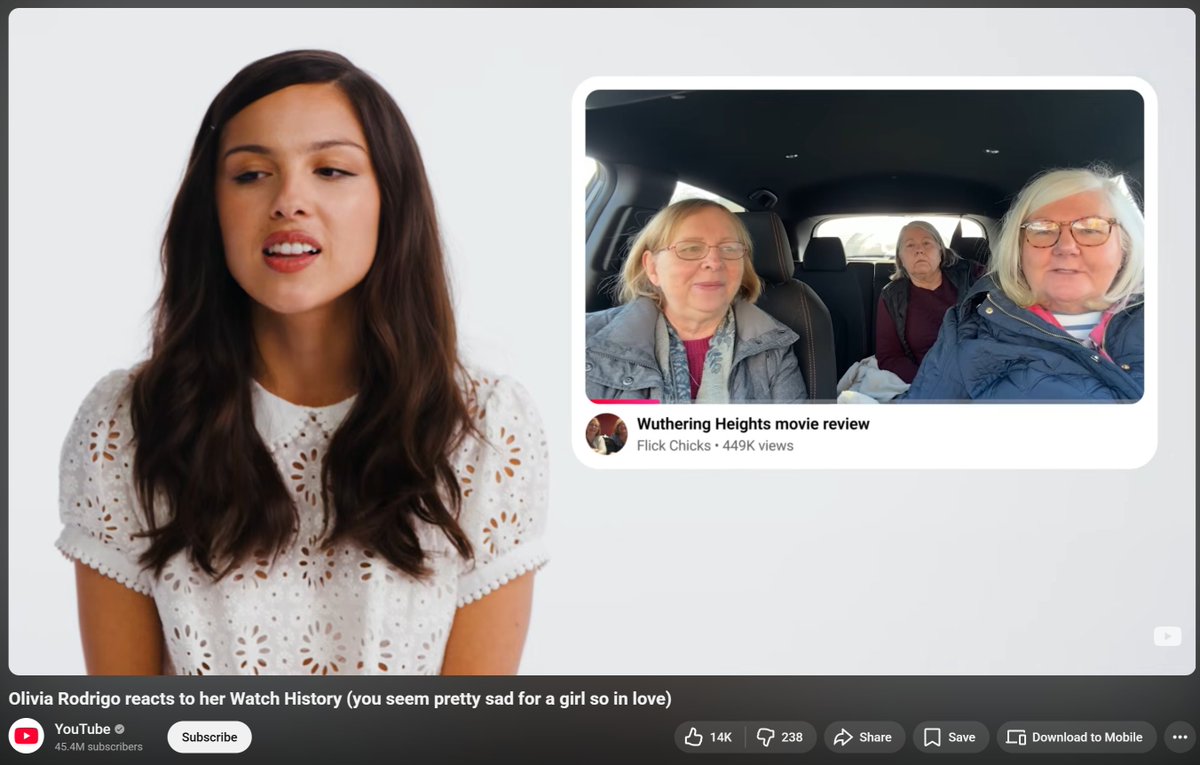The height and width of the screenshot is (765, 1200).
Task: Click the red progress bar under thumbnail
Action: pyautogui.click(x=622, y=401)
